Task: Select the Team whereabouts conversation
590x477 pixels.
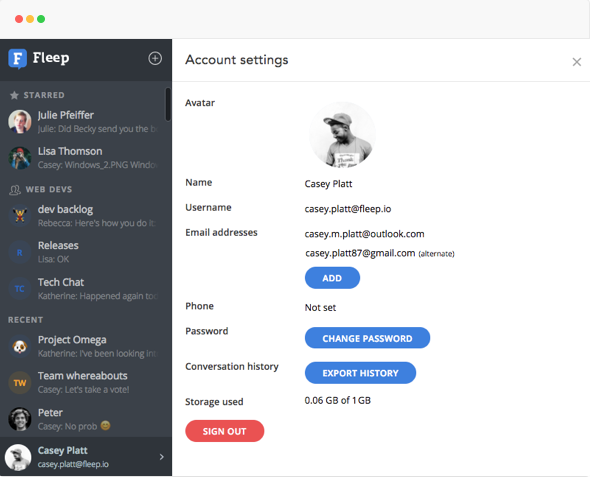Action: point(86,382)
